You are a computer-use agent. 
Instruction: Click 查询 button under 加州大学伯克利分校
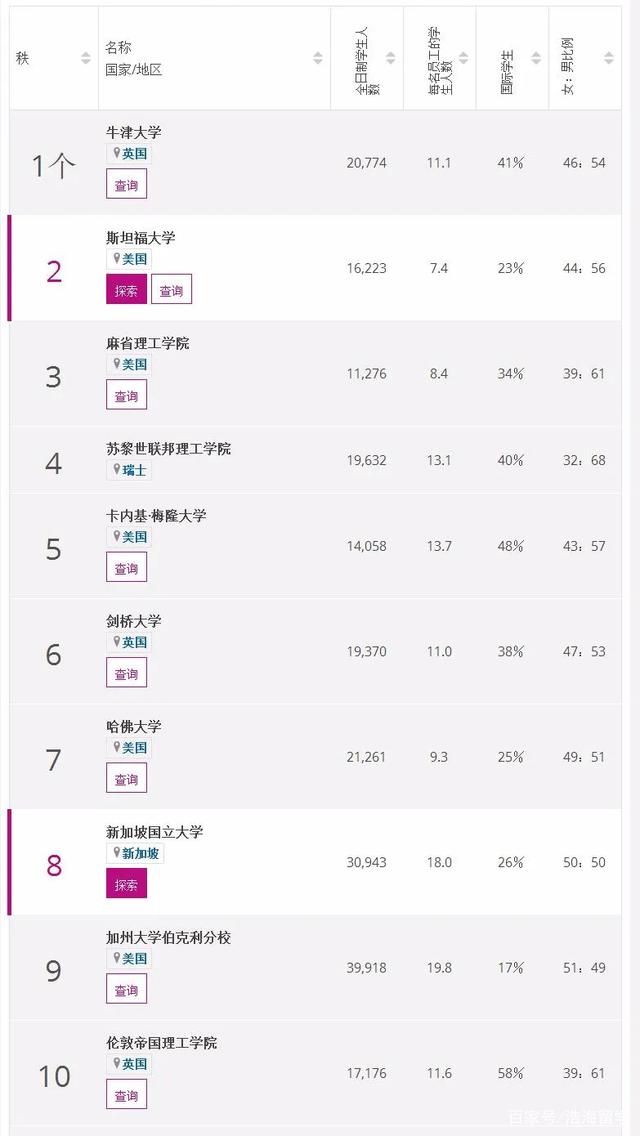pos(126,990)
